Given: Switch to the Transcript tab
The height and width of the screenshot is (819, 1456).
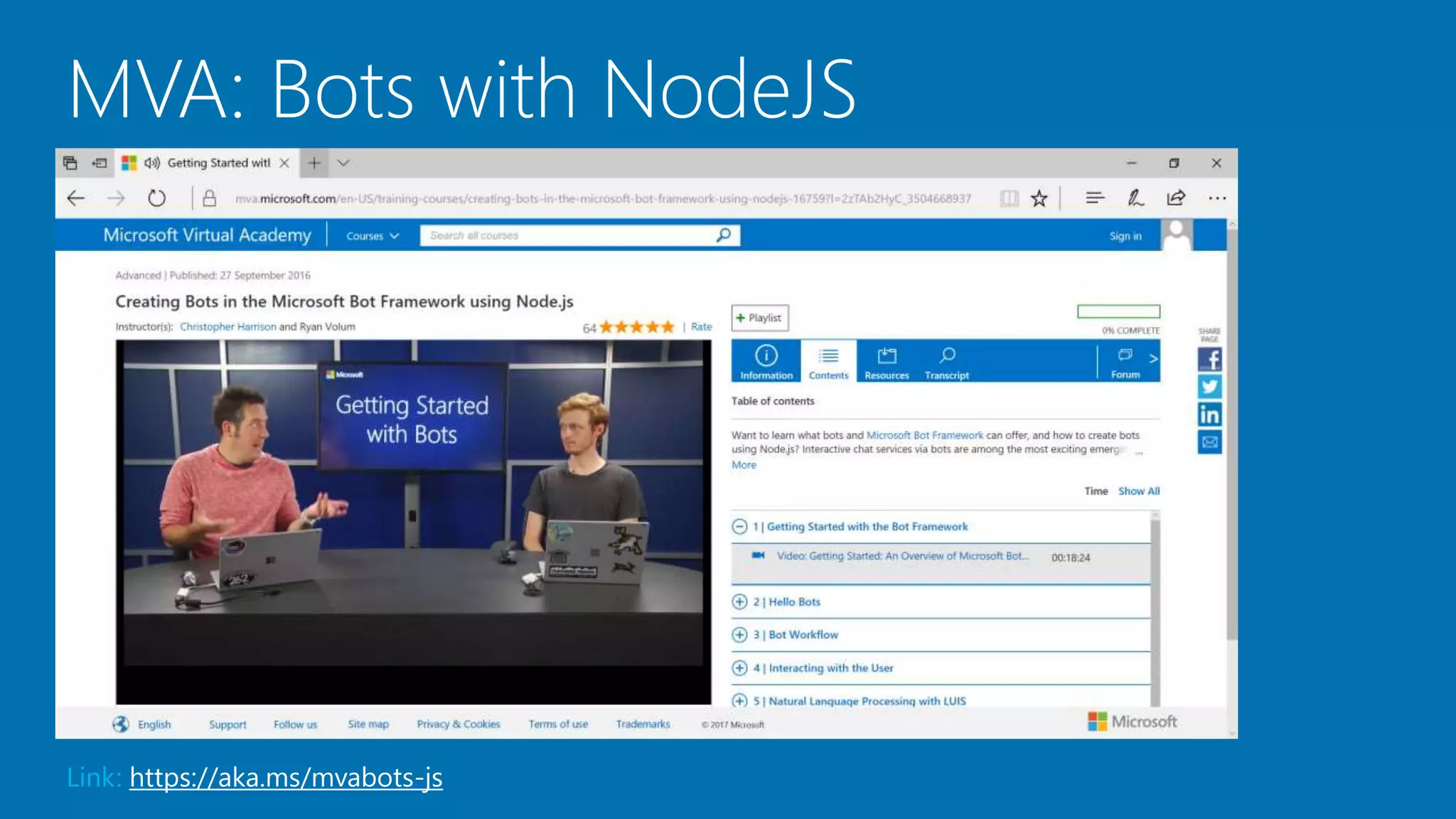Looking at the screenshot, I should click(946, 361).
